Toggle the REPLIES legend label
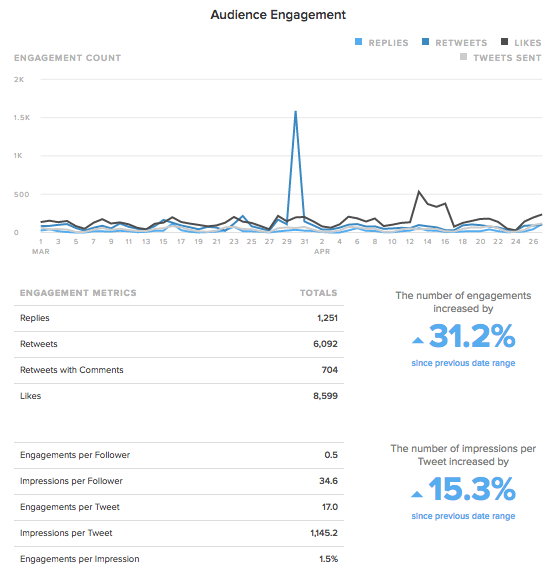The image size is (555, 579). 388,43
